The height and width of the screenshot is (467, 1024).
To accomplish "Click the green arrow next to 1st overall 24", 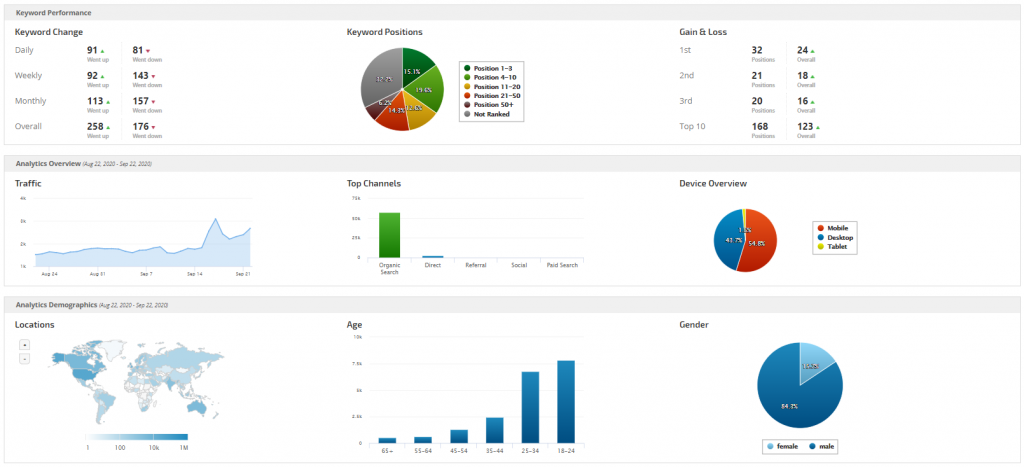I will [x=812, y=50].
